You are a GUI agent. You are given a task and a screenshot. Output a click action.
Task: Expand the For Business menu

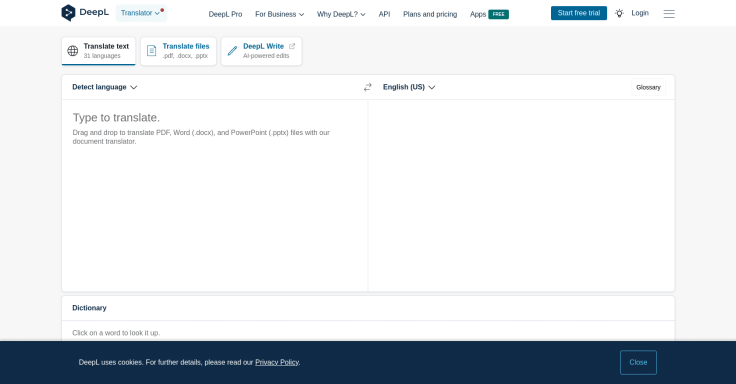(279, 14)
